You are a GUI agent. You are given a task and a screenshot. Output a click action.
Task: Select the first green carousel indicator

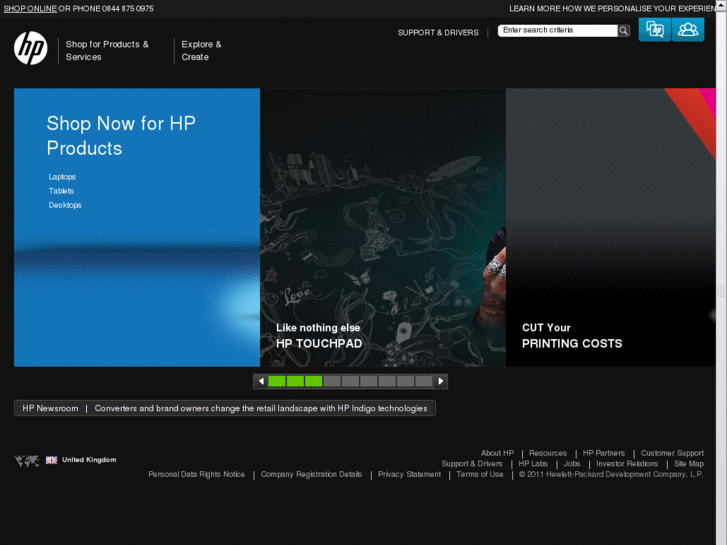coord(277,381)
